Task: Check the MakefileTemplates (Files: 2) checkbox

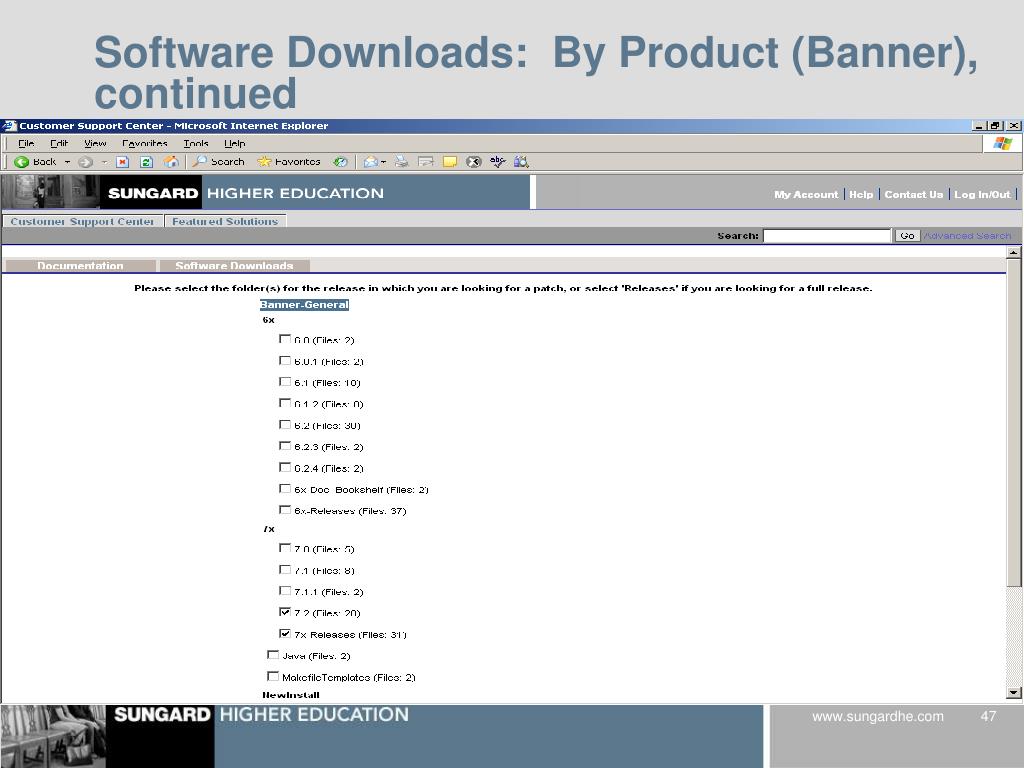Action: pyautogui.click(x=273, y=677)
